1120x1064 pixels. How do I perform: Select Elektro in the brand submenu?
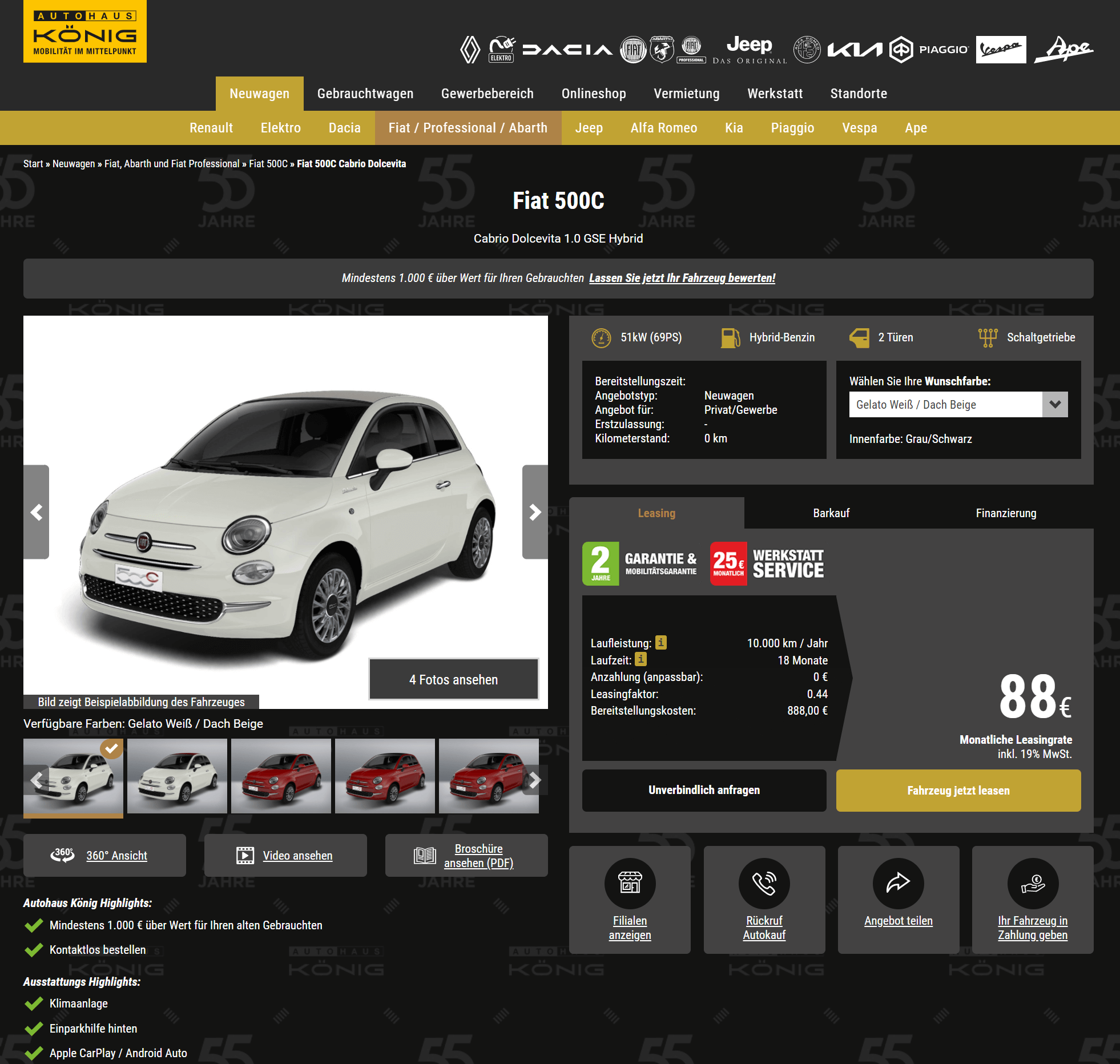point(281,128)
